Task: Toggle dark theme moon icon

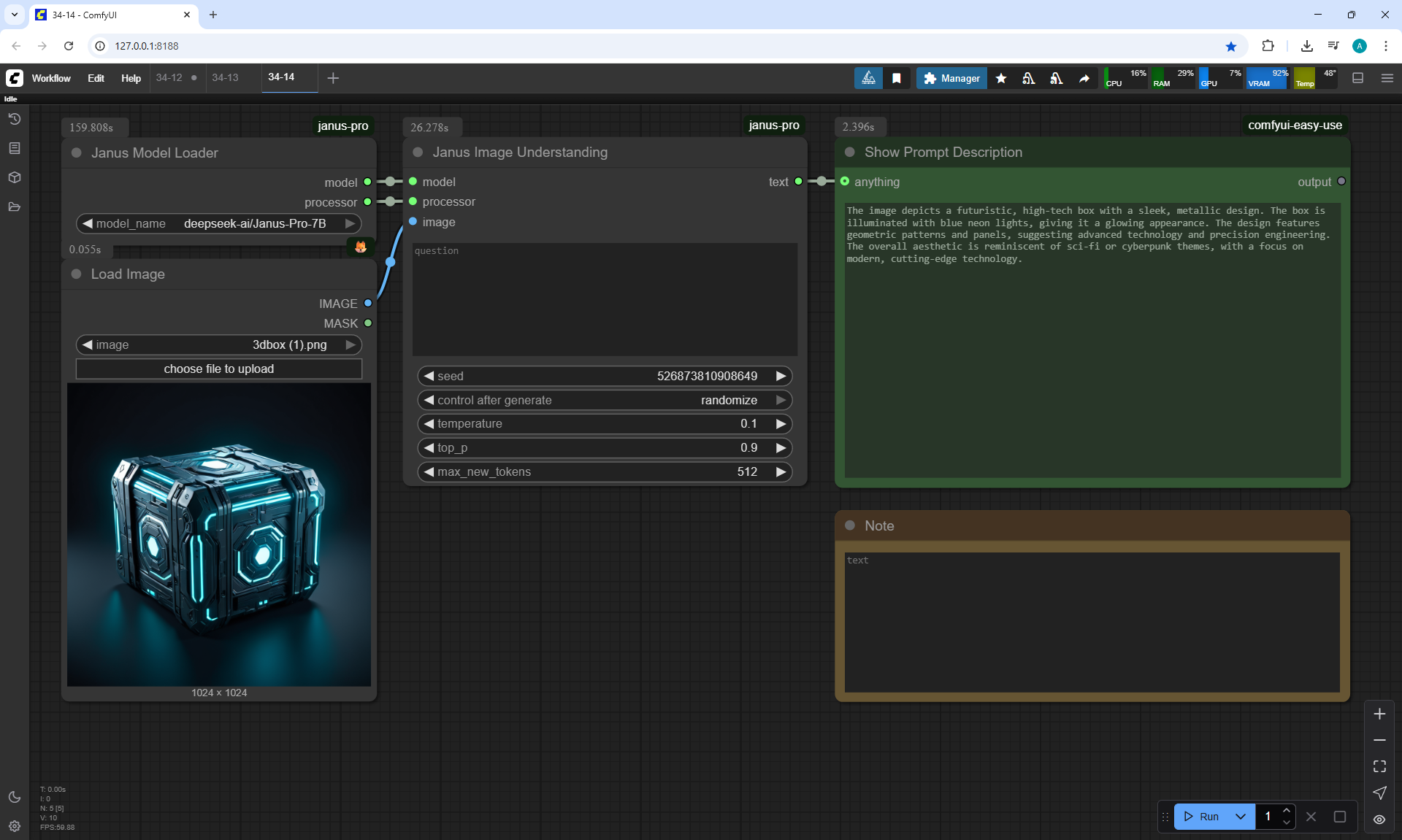Action: tap(15, 797)
